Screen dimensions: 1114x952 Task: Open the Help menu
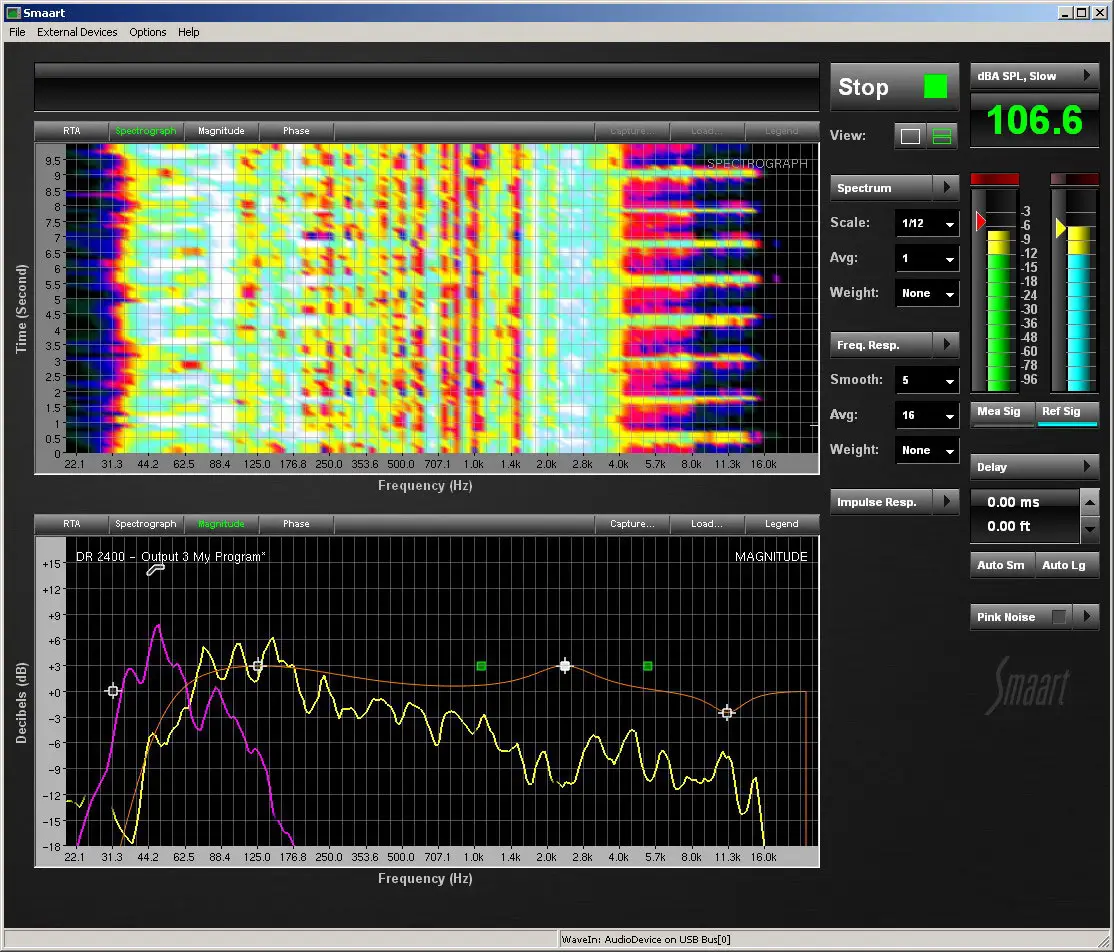[188, 32]
